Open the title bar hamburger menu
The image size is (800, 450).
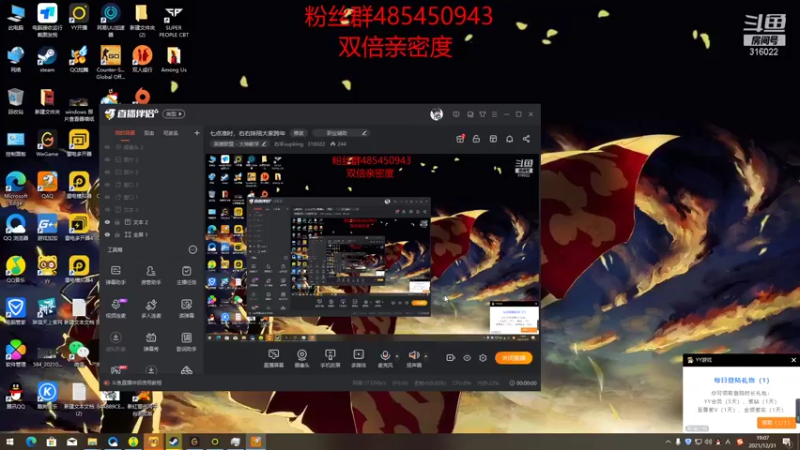point(494,114)
